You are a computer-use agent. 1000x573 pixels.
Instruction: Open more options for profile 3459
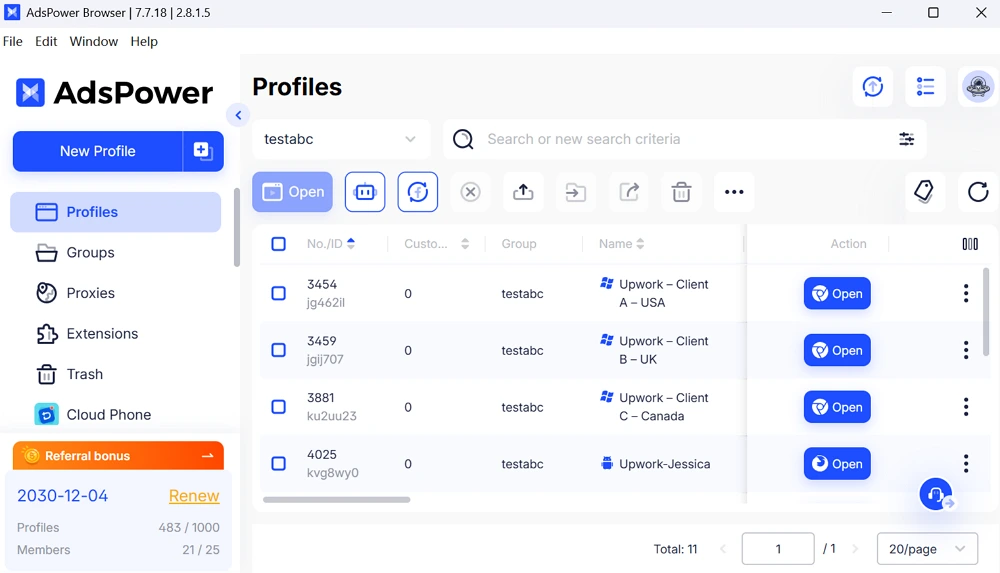[x=966, y=350]
